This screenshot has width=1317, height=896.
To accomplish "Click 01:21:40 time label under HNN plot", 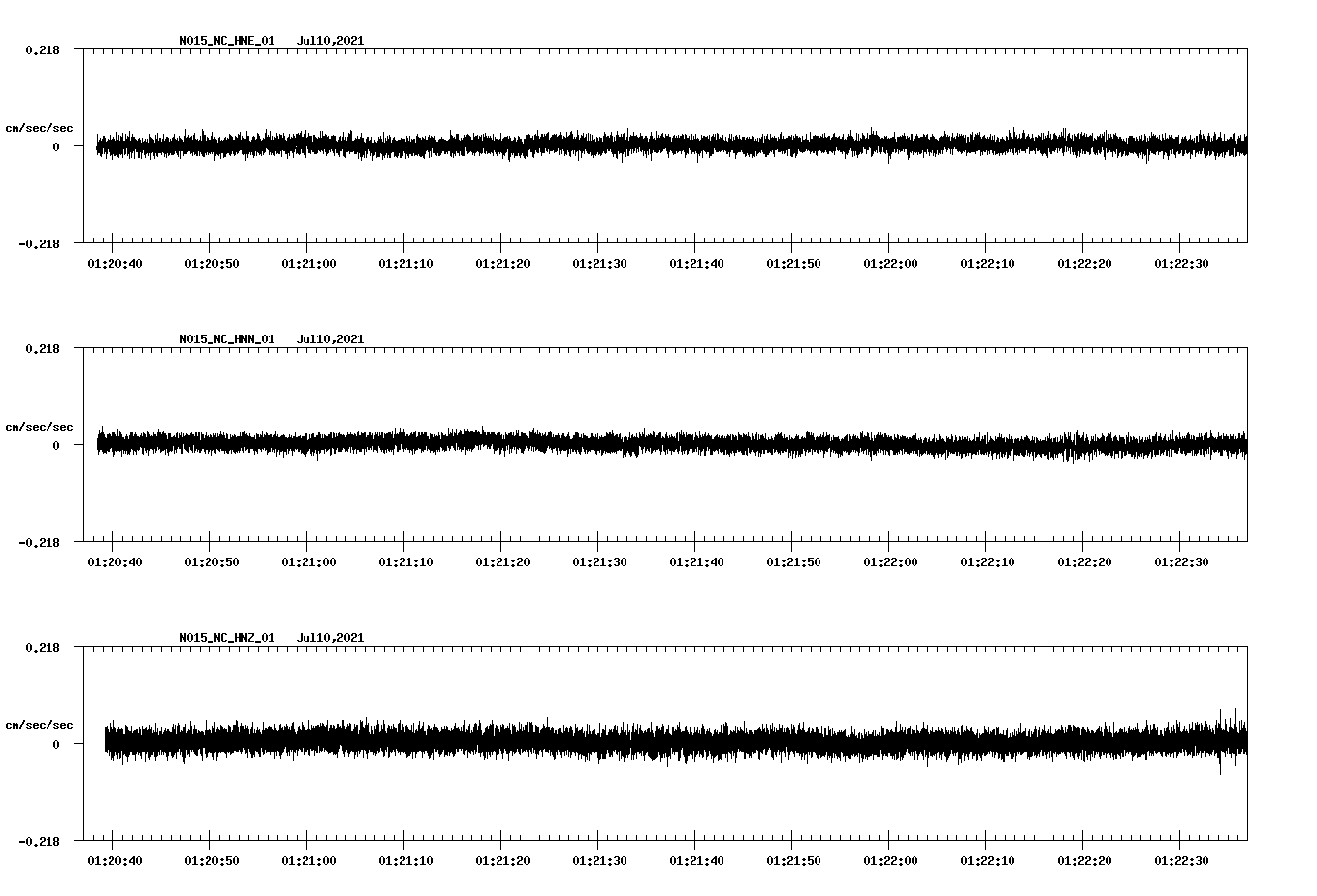I will (x=696, y=562).
